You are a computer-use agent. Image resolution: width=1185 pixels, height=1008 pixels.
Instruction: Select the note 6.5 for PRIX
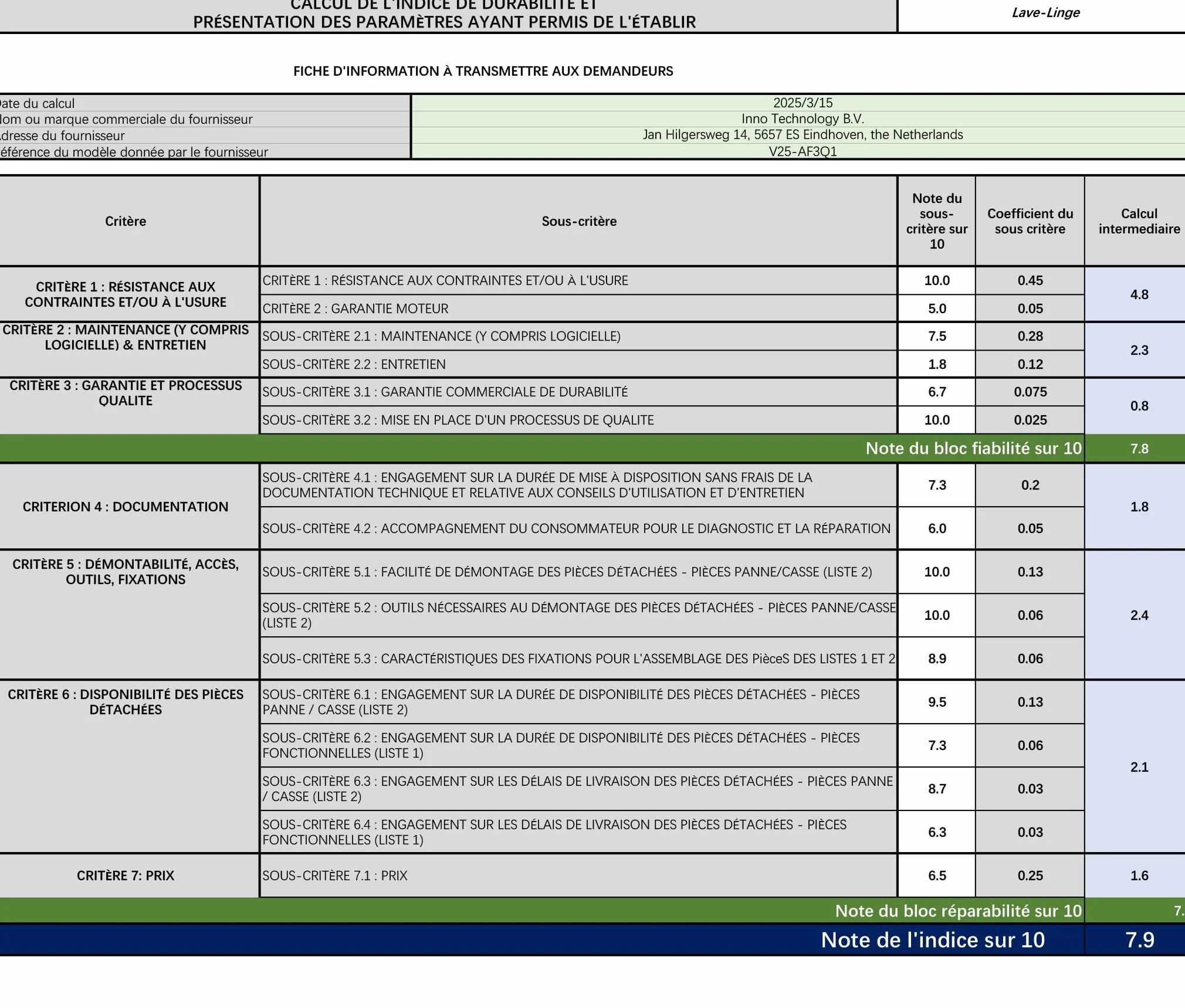coord(937,875)
